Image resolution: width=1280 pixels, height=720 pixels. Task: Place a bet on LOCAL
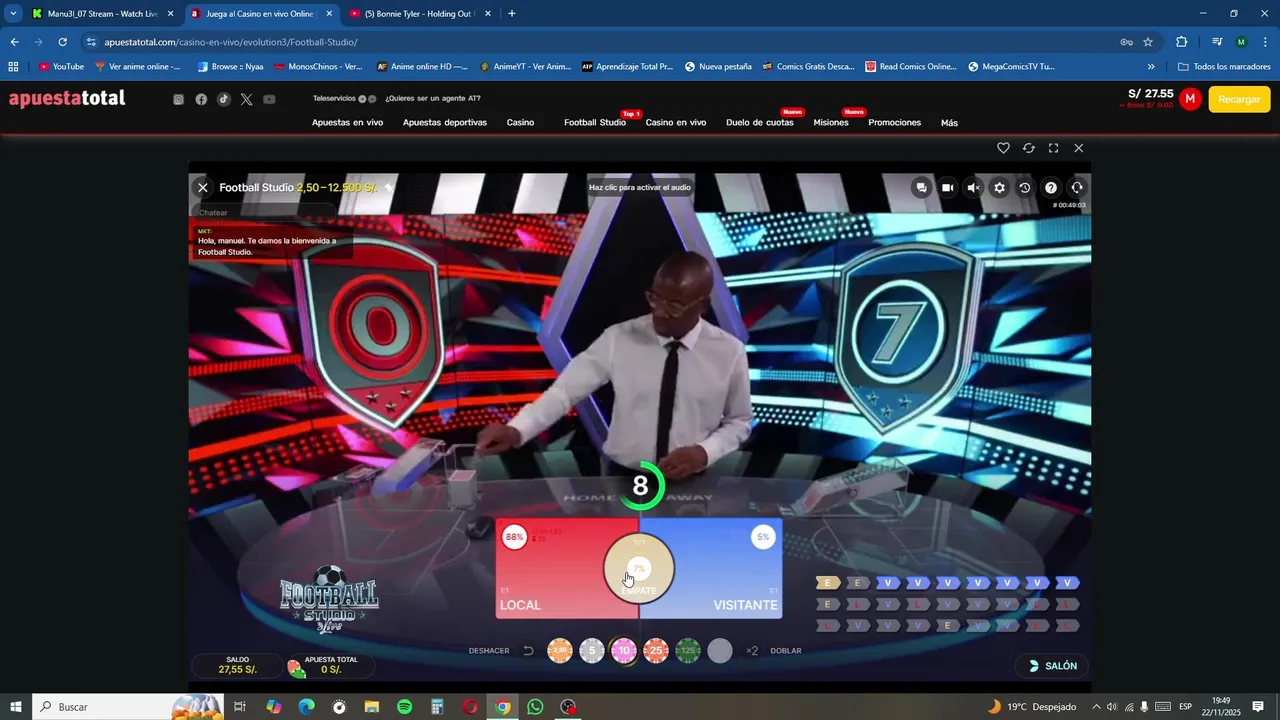[552, 568]
